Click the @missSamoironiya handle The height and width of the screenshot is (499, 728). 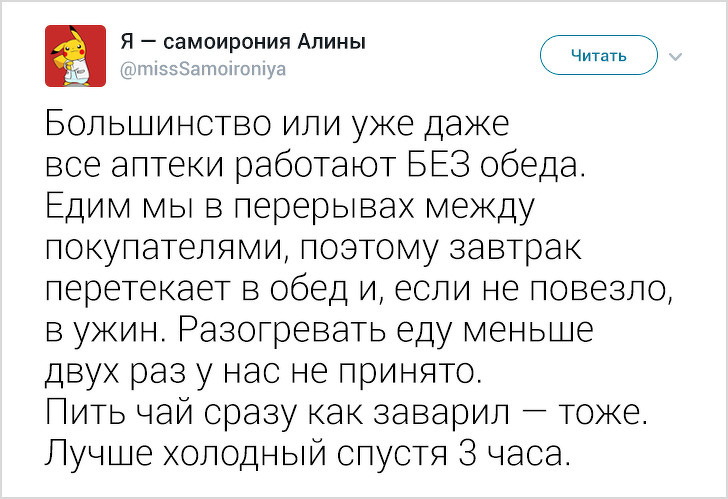pyautogui.click(x=202, y=68)
